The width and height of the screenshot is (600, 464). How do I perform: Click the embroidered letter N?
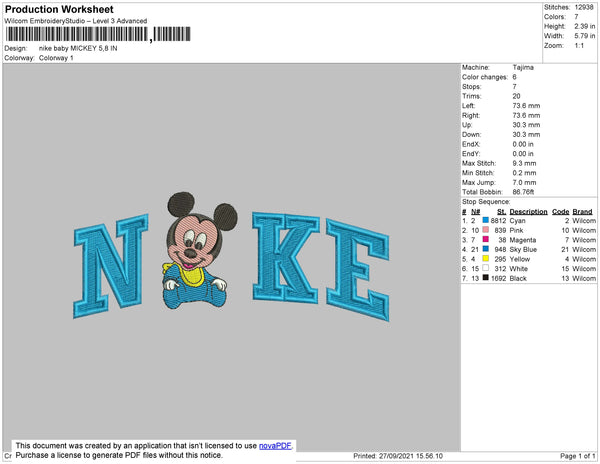click(111, 266)
